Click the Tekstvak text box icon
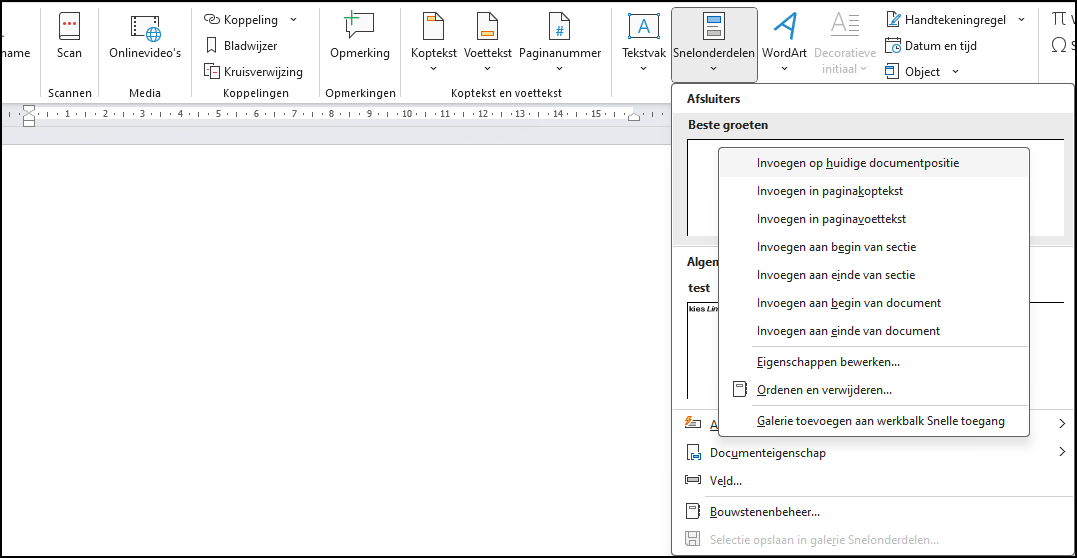1077x558 pixels. pyautogui.click(x=644, y=26)
